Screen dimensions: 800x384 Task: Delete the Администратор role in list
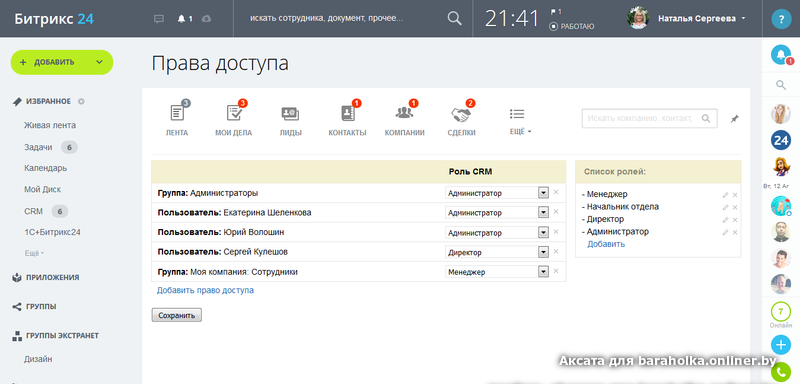[x=735, y=232]
